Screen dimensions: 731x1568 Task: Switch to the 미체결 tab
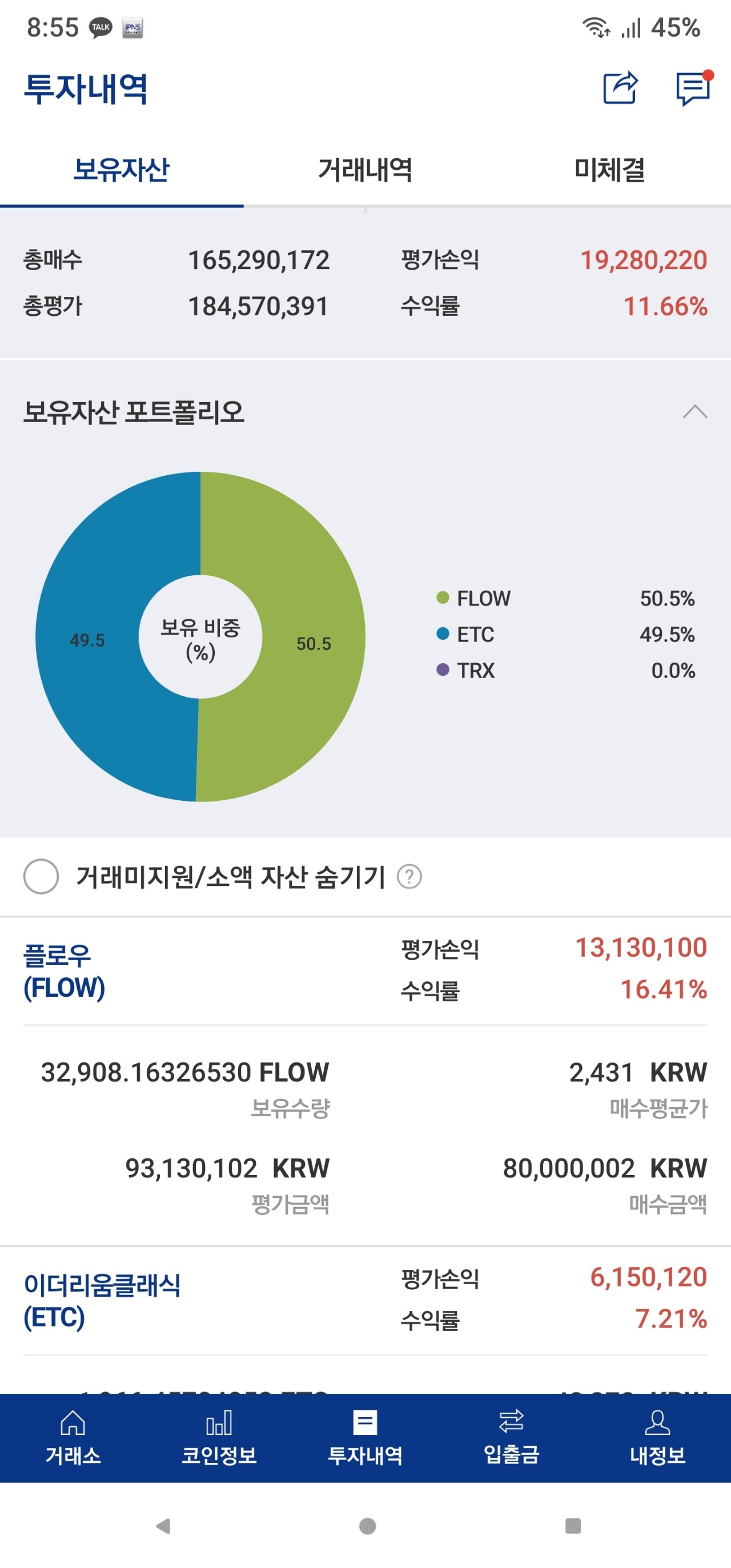point(609,170)
